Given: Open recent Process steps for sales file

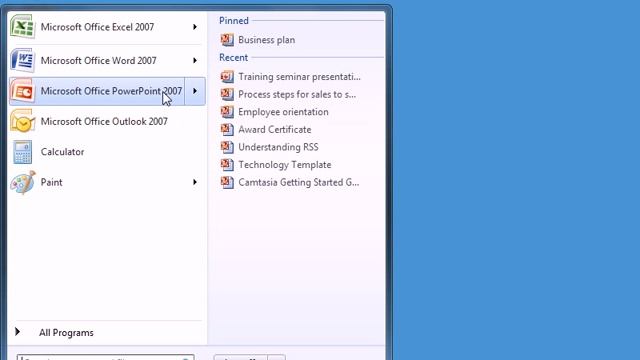Looking at the screenshot, I should pos(297,94).
